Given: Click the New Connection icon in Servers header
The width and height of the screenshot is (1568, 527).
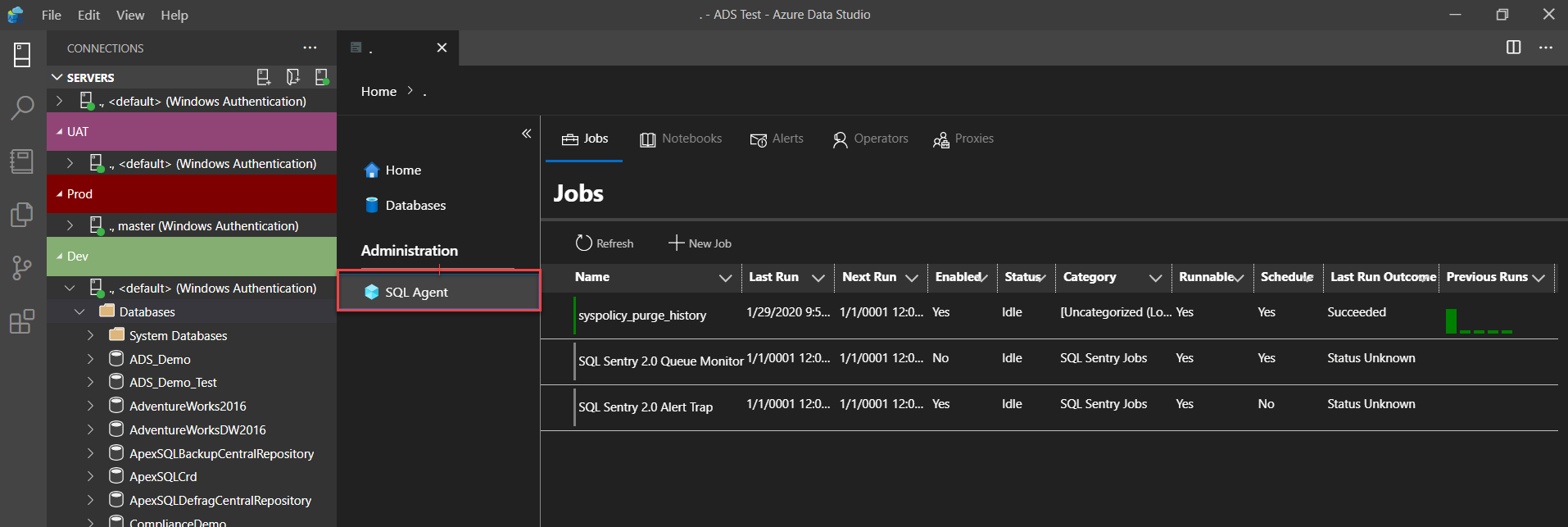Looking at the screenshot, I should click(x=263, y=77).
